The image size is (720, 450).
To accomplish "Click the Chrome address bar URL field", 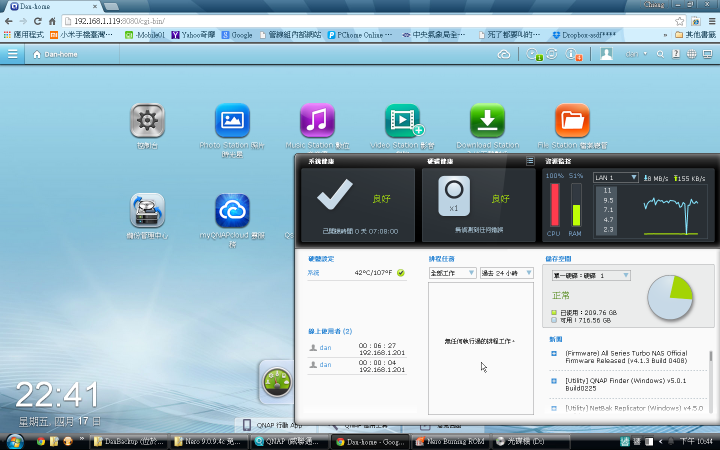I will click(367, 21).
